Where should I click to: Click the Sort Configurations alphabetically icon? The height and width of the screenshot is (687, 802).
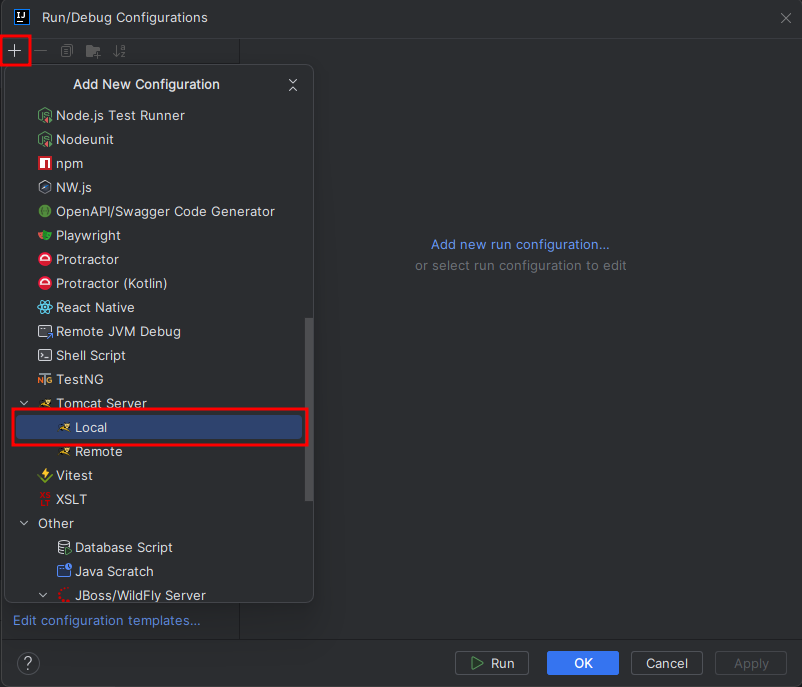click(119, 51)
